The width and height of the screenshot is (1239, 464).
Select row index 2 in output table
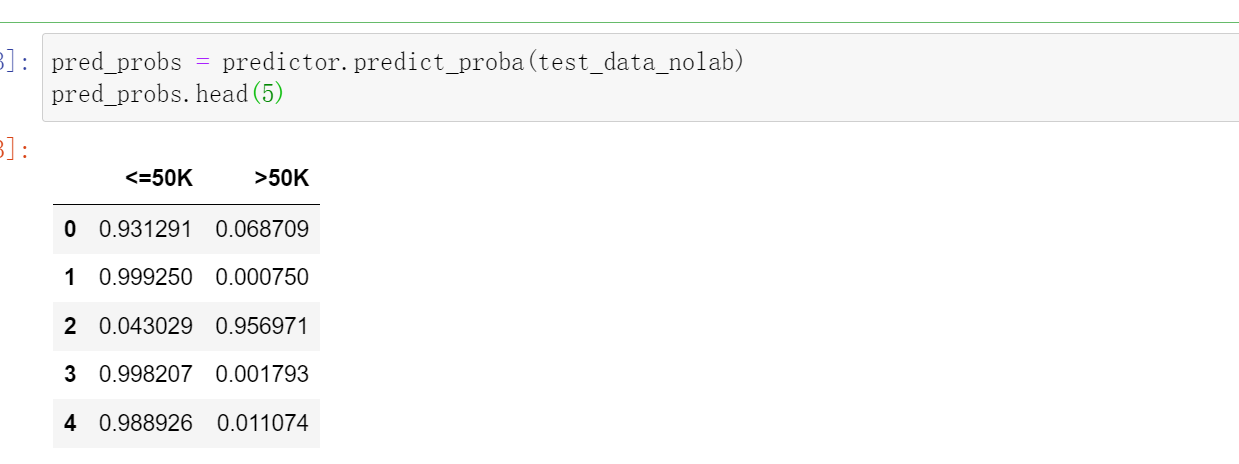70,326
